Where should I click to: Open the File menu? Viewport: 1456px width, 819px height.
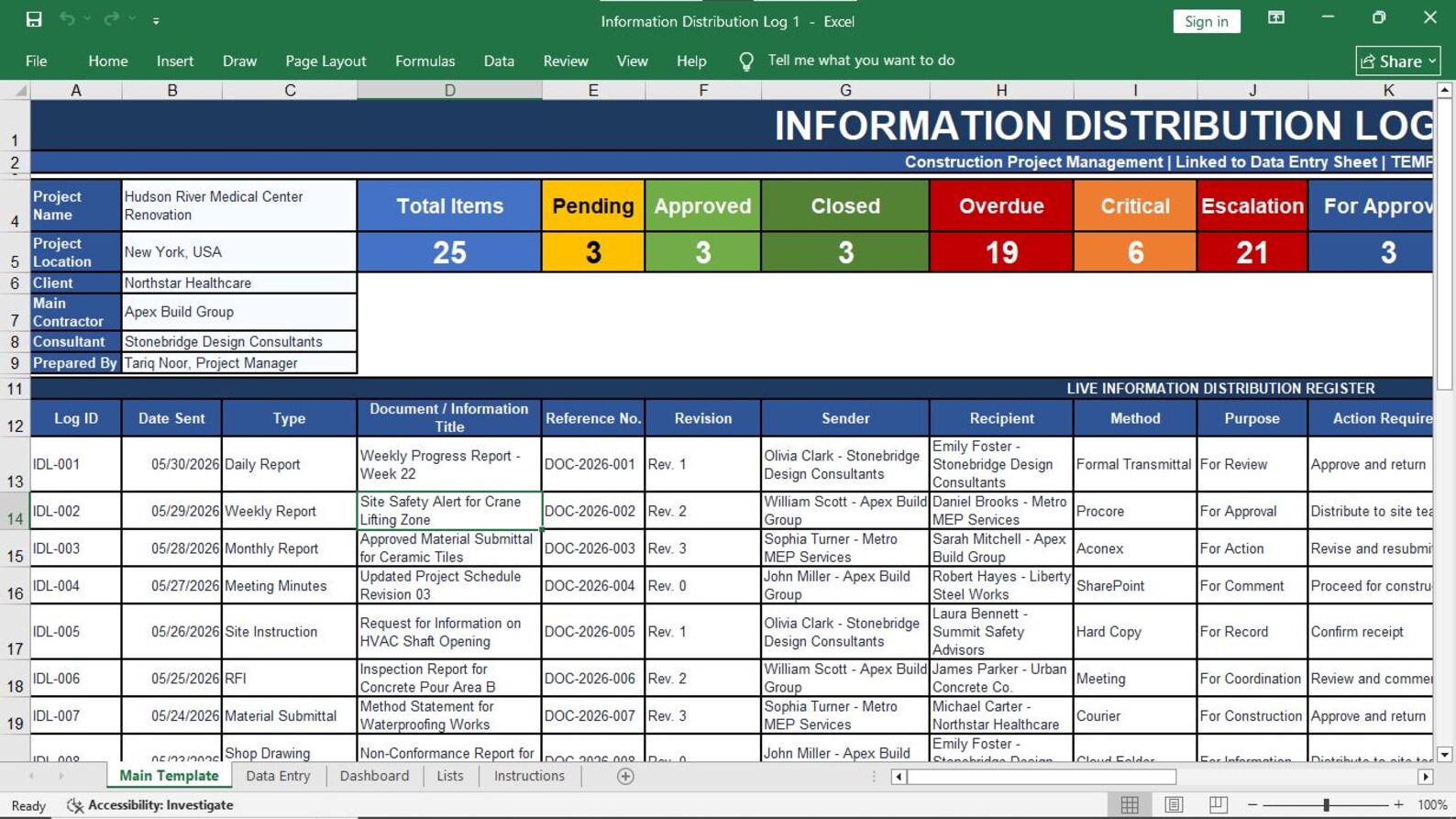tap(37, 61)
